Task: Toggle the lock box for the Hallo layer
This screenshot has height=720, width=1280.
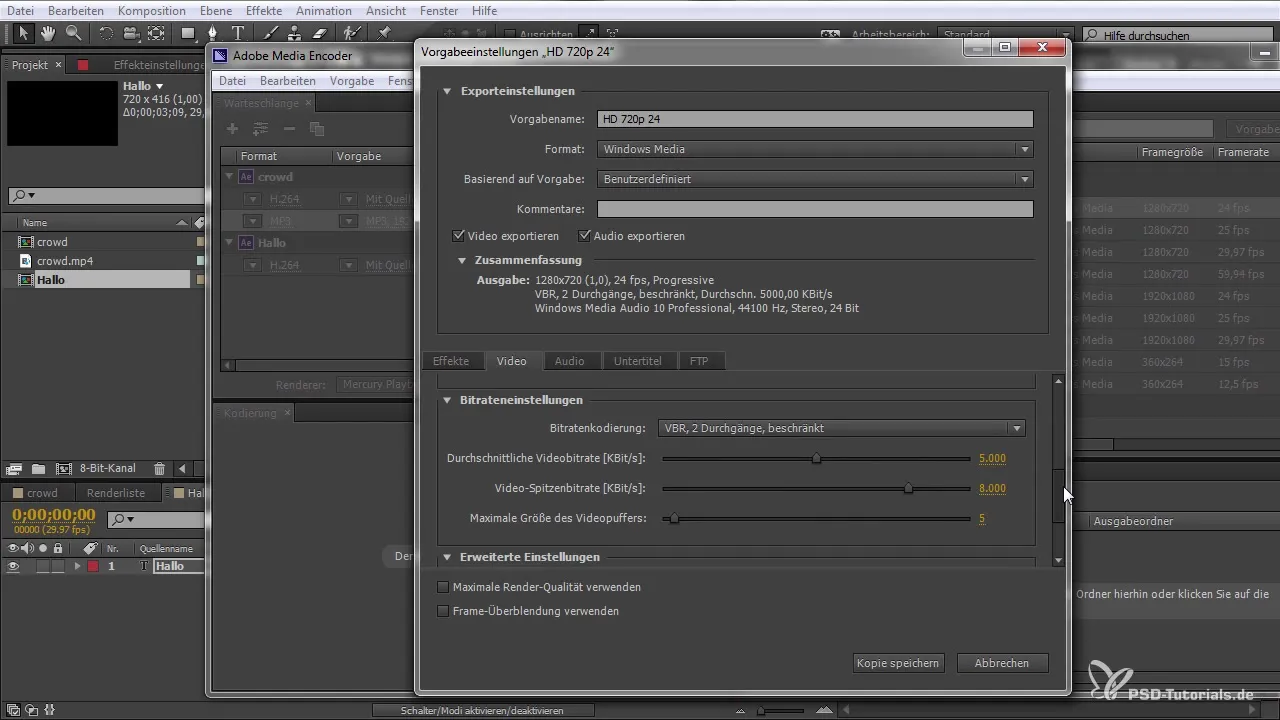Action: pos(58,566)
